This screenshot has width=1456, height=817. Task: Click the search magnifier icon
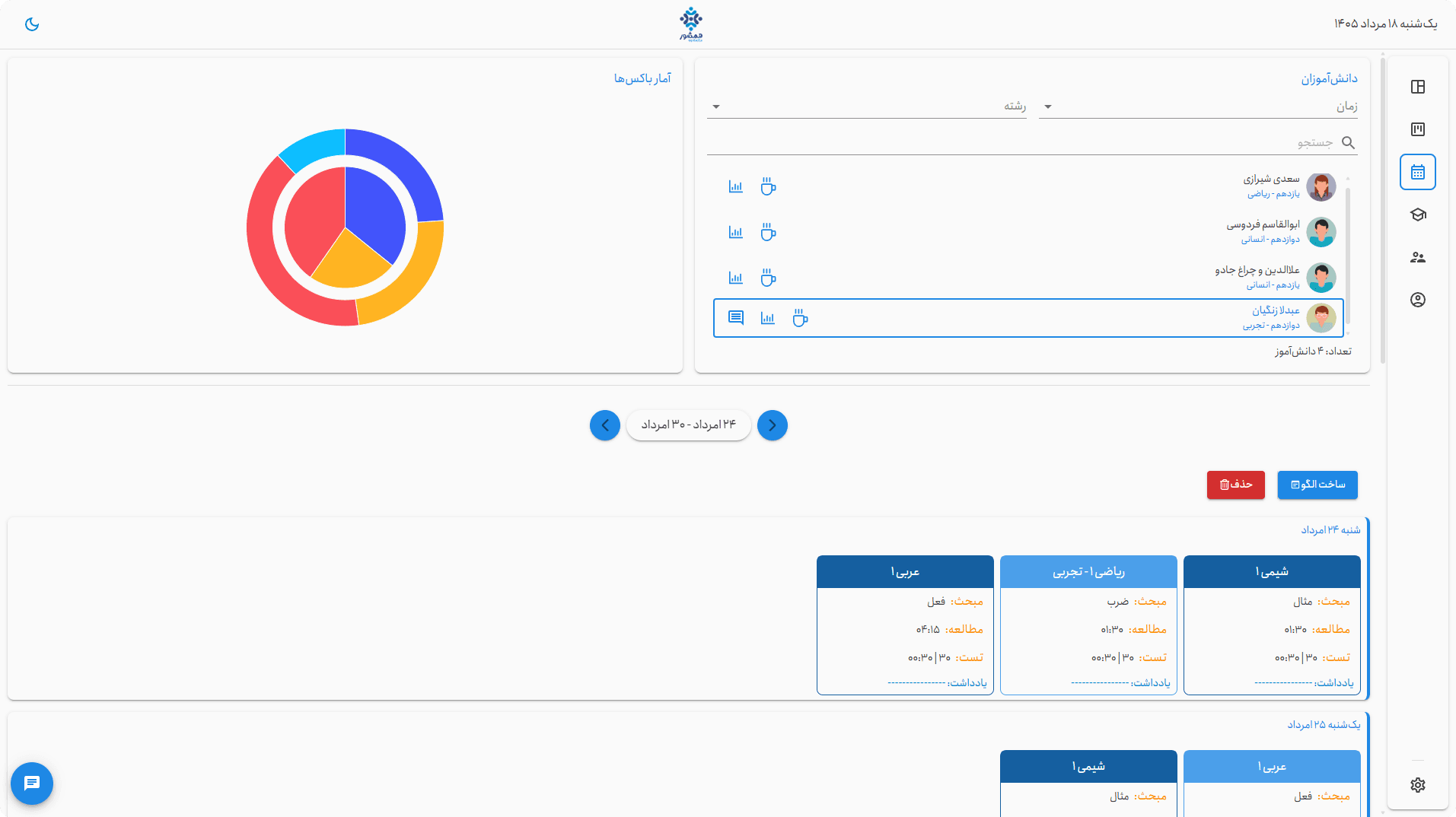tap(1348, 142)
